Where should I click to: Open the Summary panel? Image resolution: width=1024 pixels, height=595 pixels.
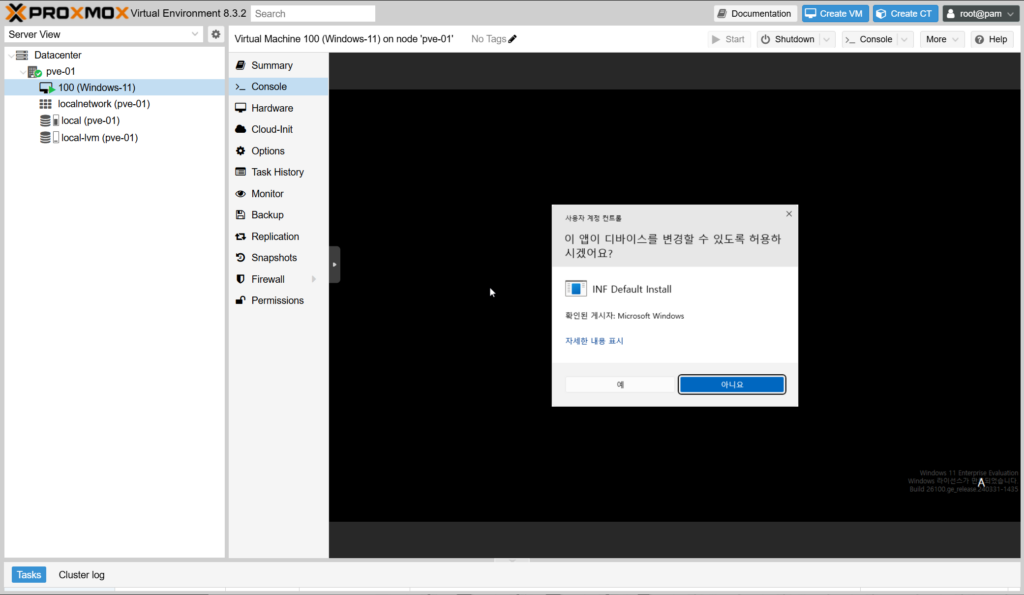pos(271,65)
